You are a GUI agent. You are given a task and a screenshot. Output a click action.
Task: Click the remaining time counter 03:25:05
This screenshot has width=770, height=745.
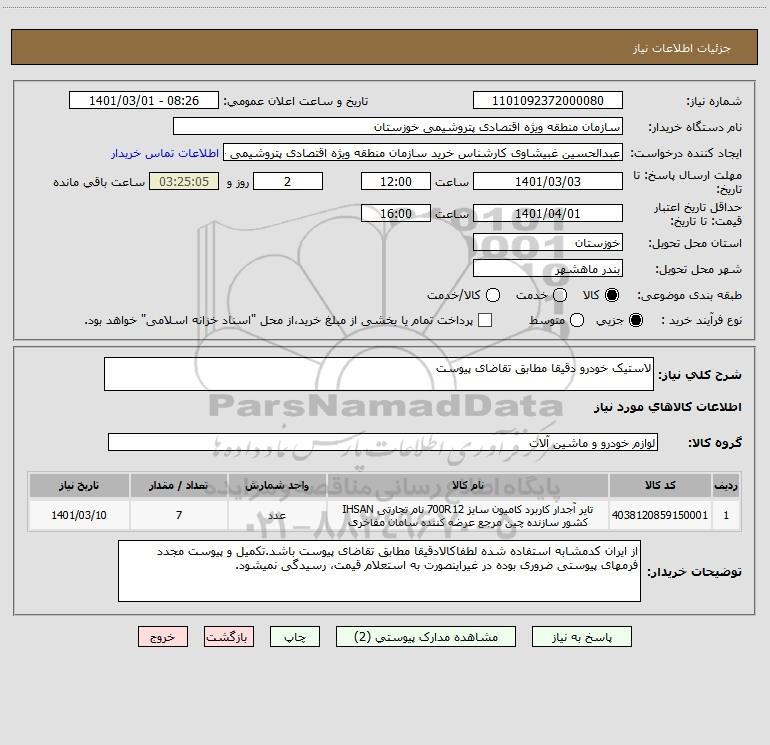click(184, 182)
